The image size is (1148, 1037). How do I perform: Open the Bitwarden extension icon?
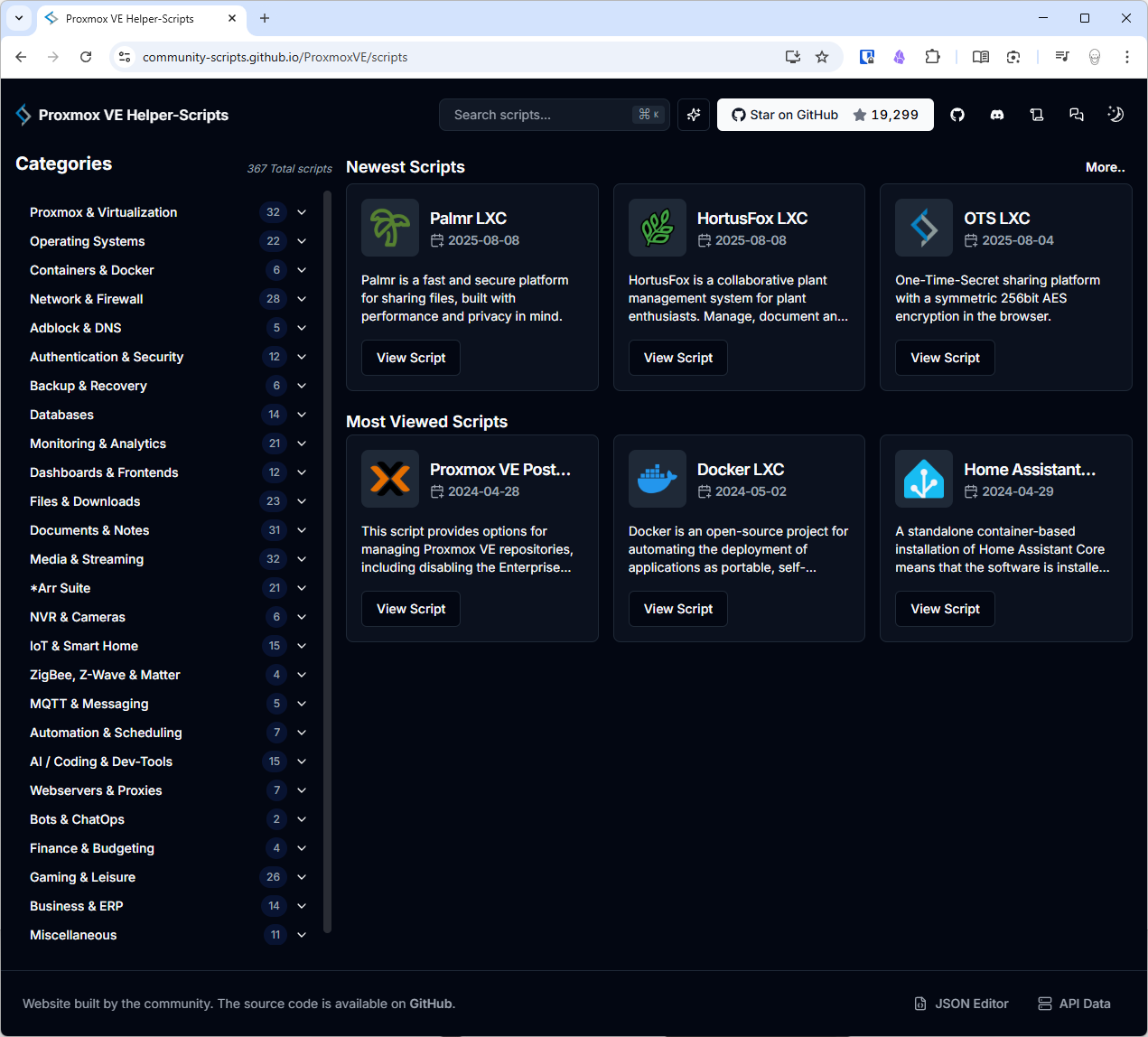867,57
